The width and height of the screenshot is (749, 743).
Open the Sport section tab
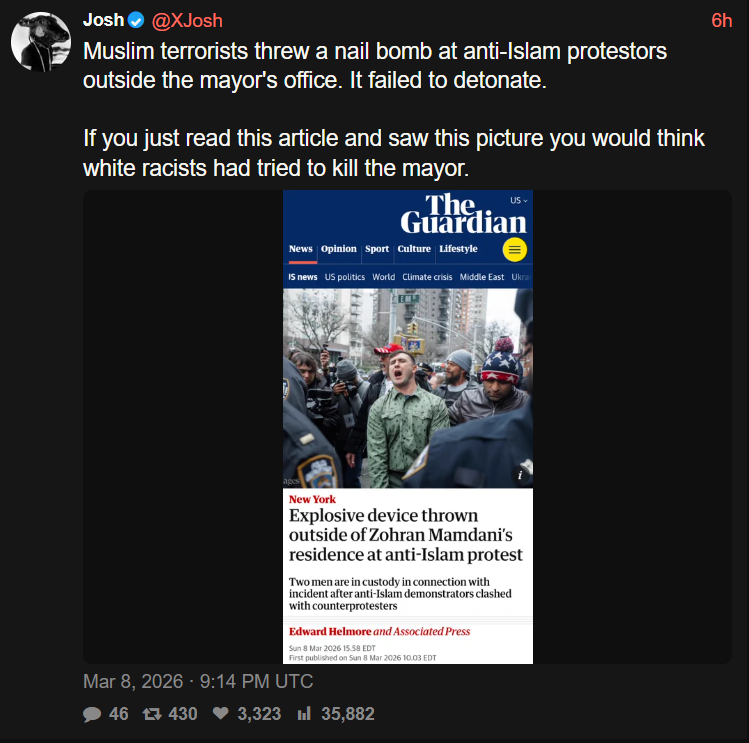click(x=377, y=249)
